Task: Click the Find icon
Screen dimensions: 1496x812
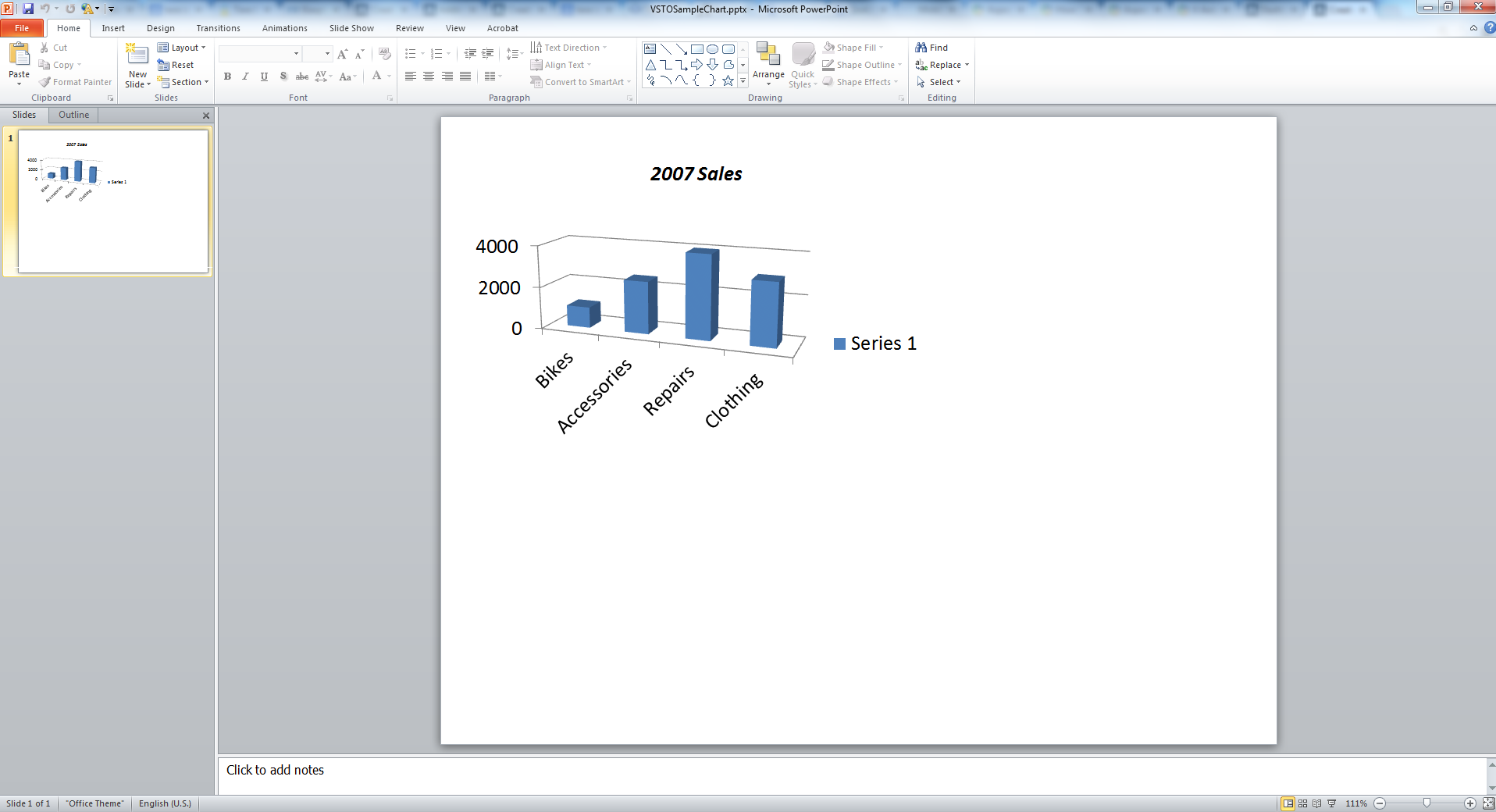Action: point(921,48)
